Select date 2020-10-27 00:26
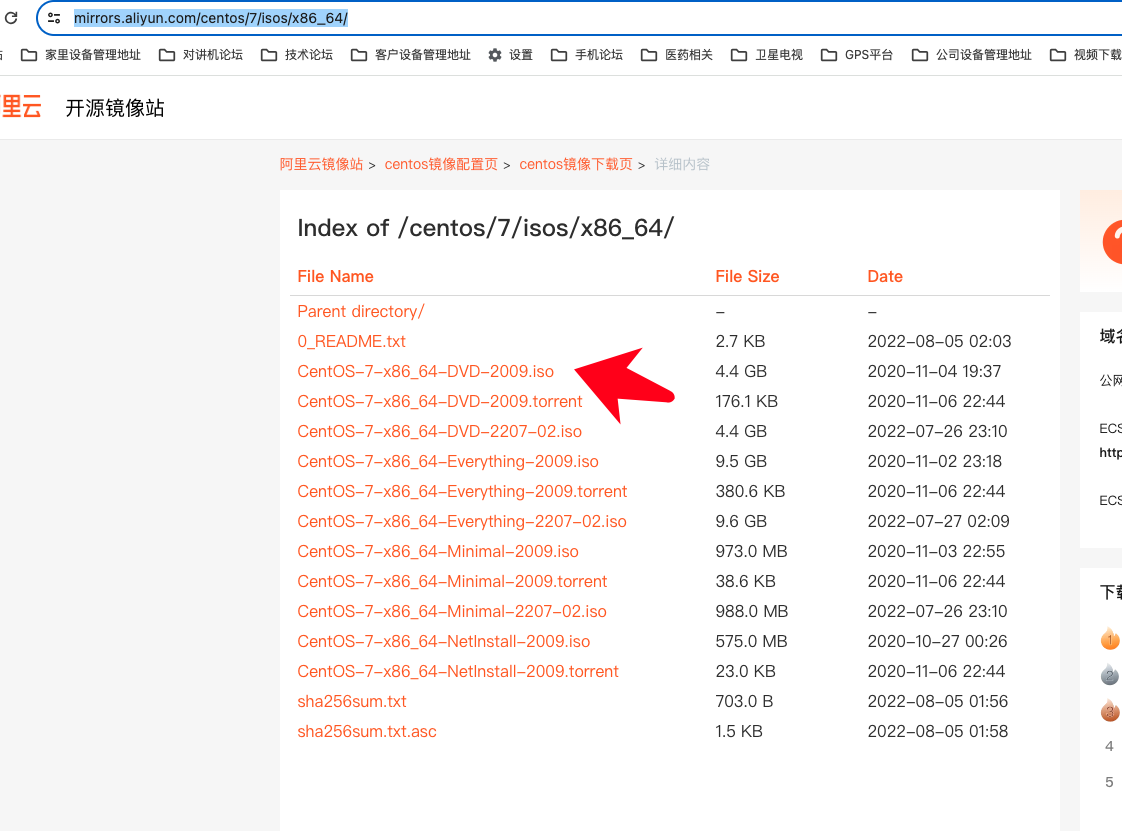The width and height of the screenshot is (1122, 831). pos(937,642)
